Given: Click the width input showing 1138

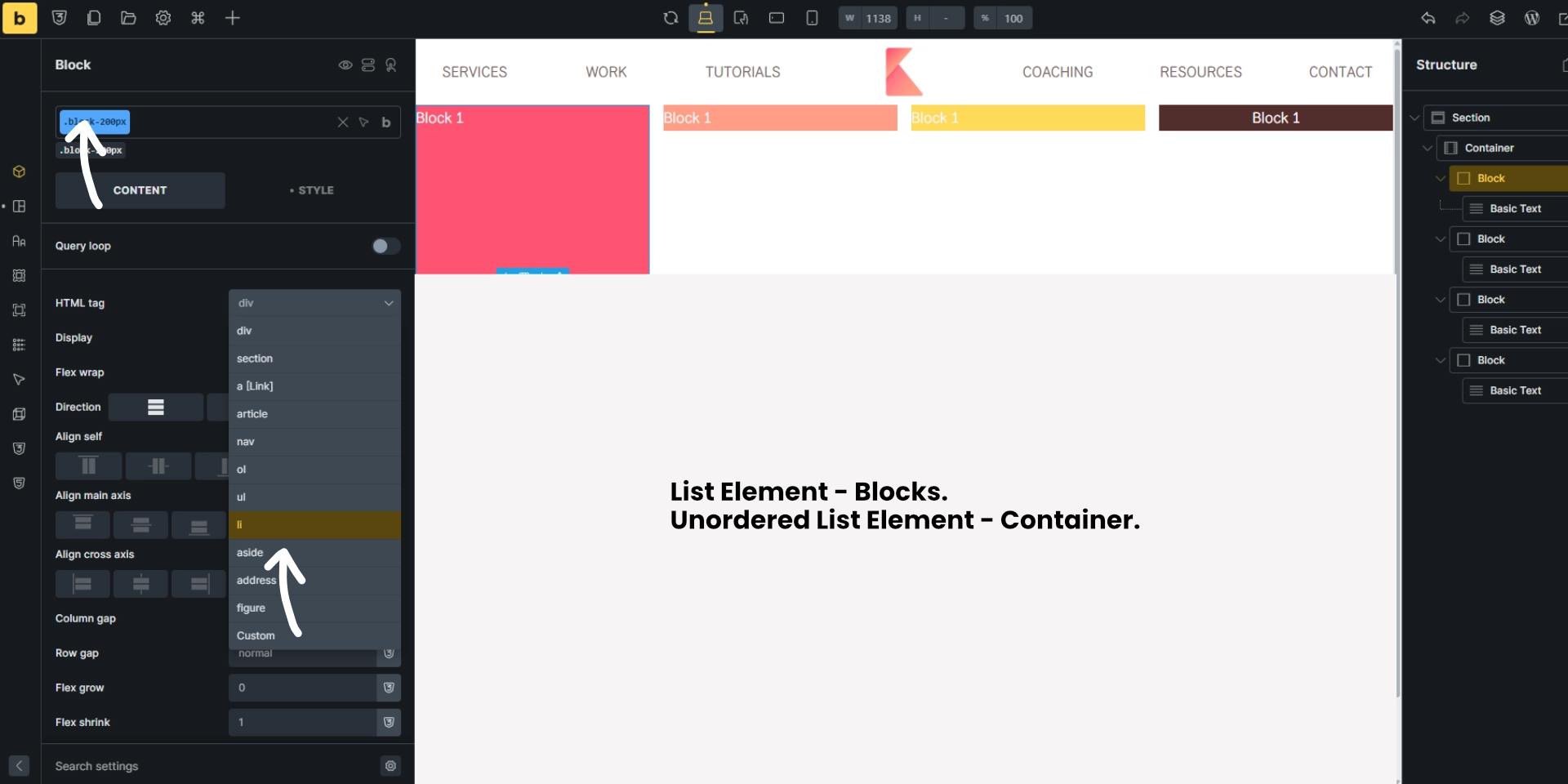Looking at the screenshot, I should pos(878,18).
